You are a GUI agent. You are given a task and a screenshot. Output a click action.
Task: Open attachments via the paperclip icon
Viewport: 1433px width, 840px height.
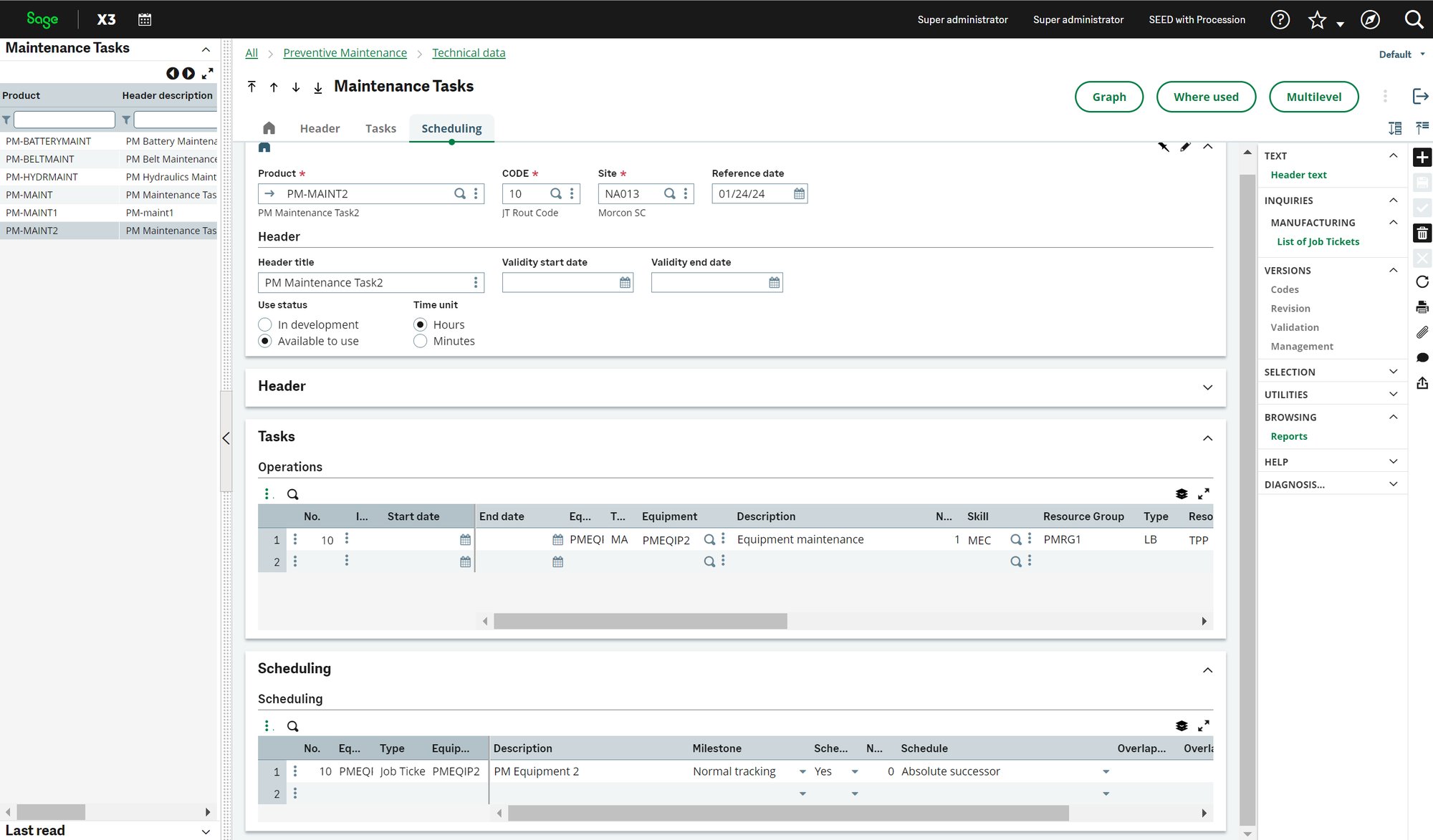(x=1422, y=332)
